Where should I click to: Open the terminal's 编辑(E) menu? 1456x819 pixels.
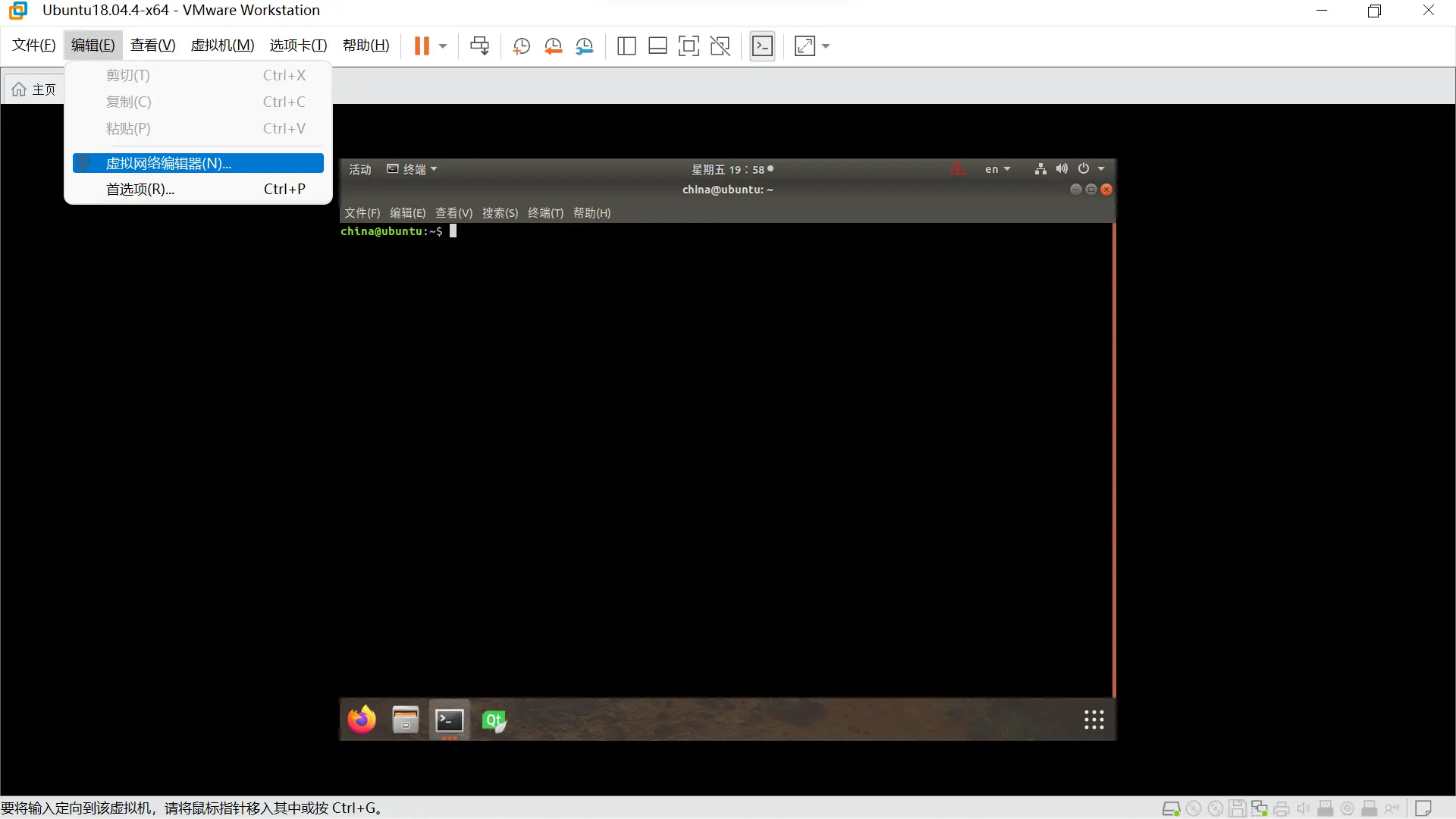[x=408, y=213]
